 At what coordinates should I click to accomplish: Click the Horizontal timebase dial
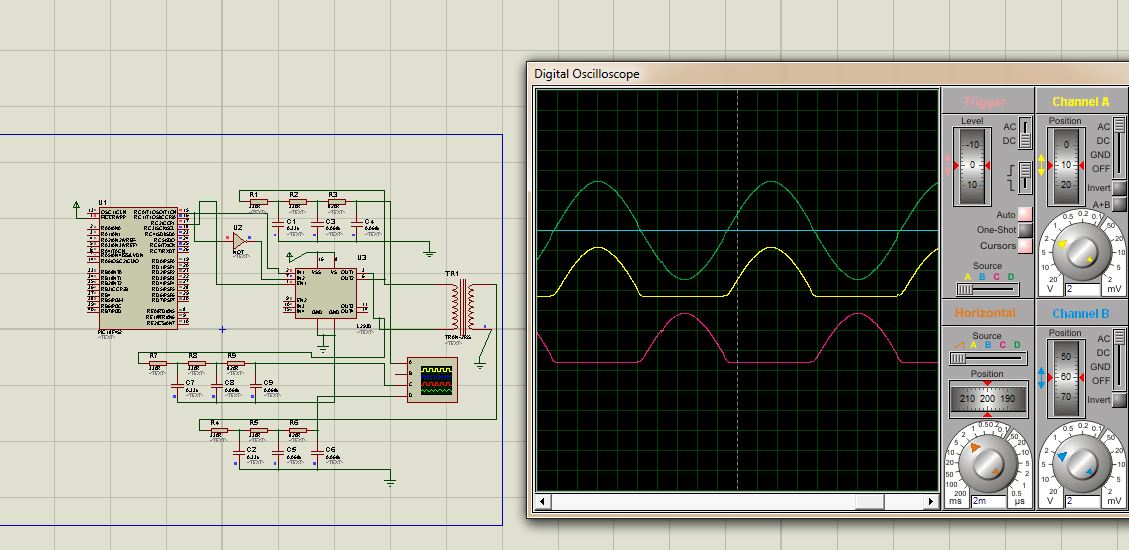click(x=987, y=463)
